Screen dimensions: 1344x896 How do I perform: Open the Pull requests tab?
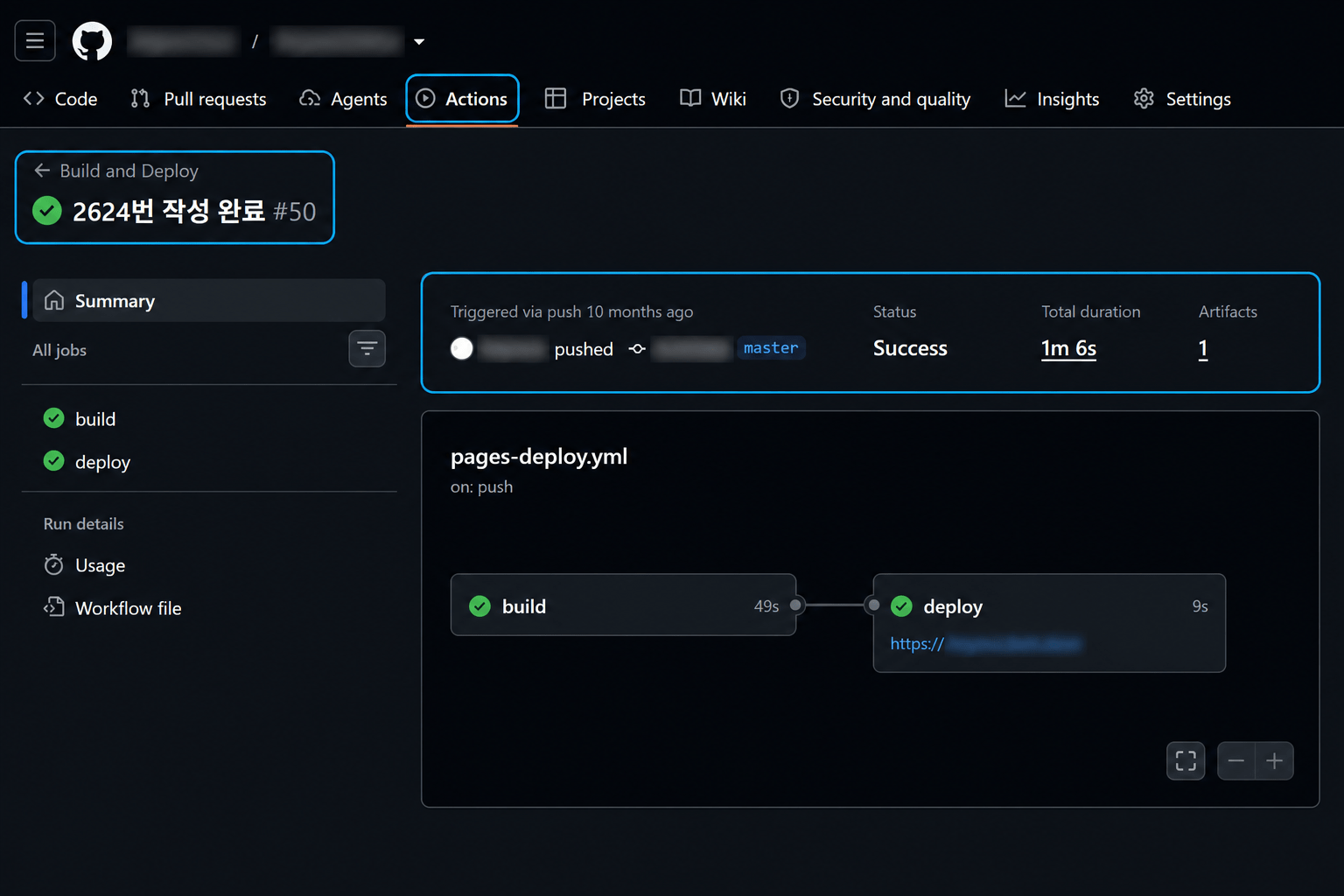click(199, 99)
